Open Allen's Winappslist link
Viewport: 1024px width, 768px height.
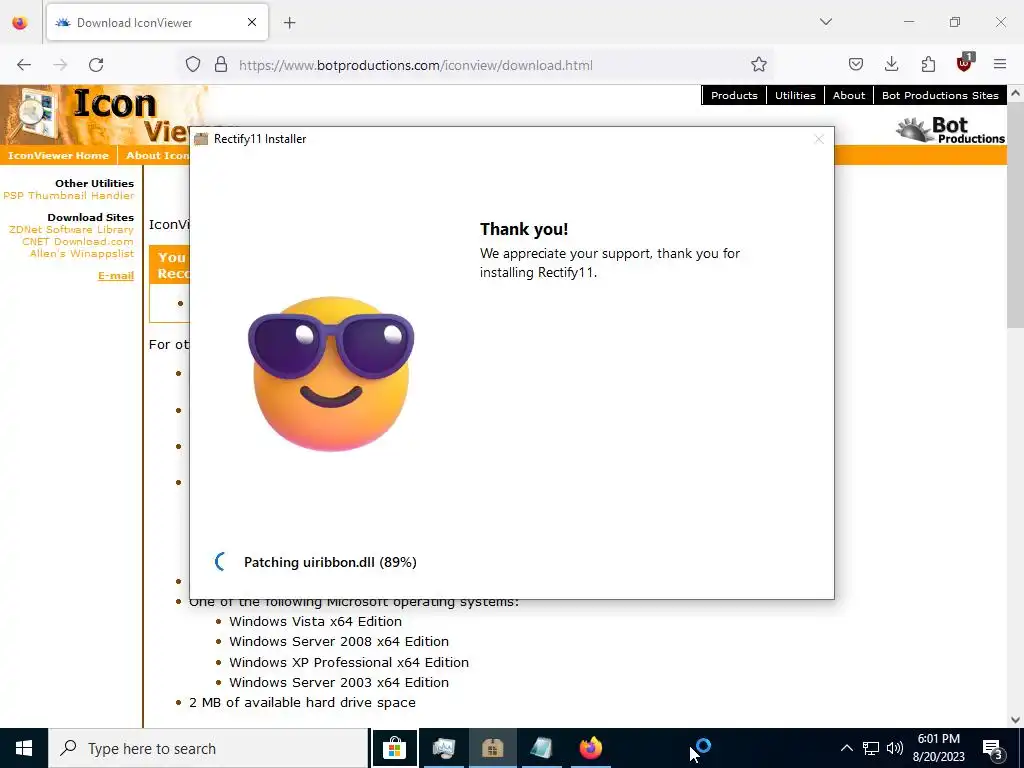(x=82, y=253)
